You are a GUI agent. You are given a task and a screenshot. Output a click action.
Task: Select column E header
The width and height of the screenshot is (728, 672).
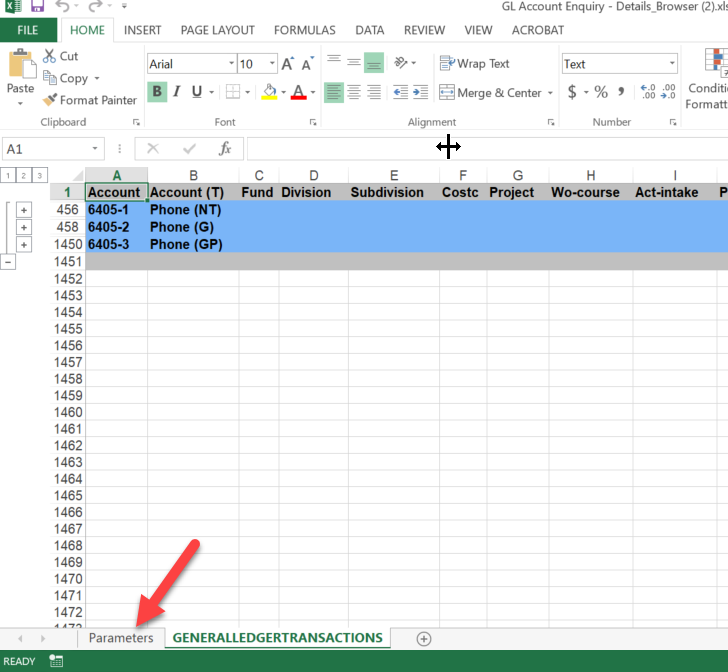(394, 176)
